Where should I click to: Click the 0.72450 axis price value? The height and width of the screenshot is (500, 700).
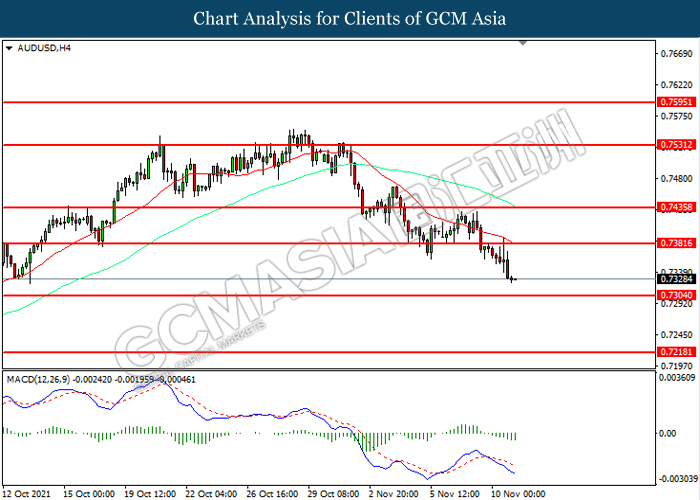click(x=676, y=335)
